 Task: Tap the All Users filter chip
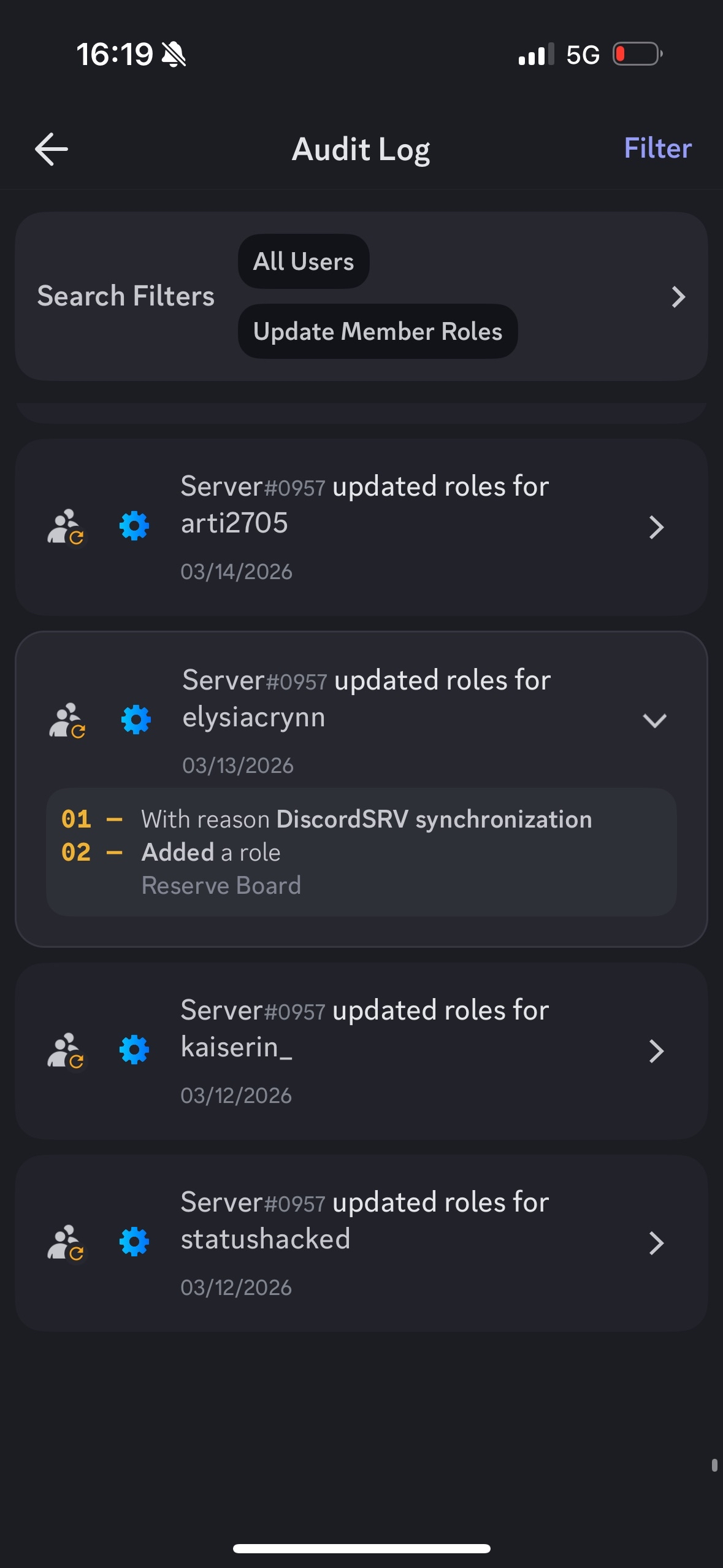click(x=304, y=261)
